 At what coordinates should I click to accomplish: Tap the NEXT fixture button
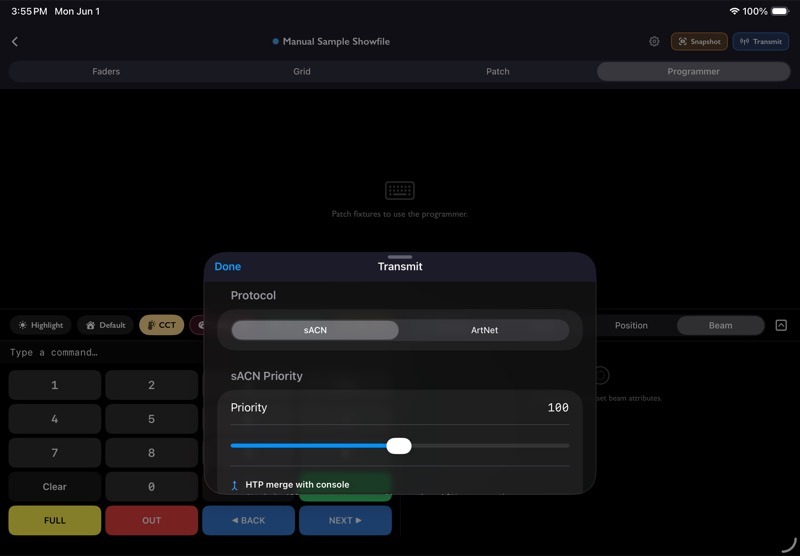coord(345,520)
